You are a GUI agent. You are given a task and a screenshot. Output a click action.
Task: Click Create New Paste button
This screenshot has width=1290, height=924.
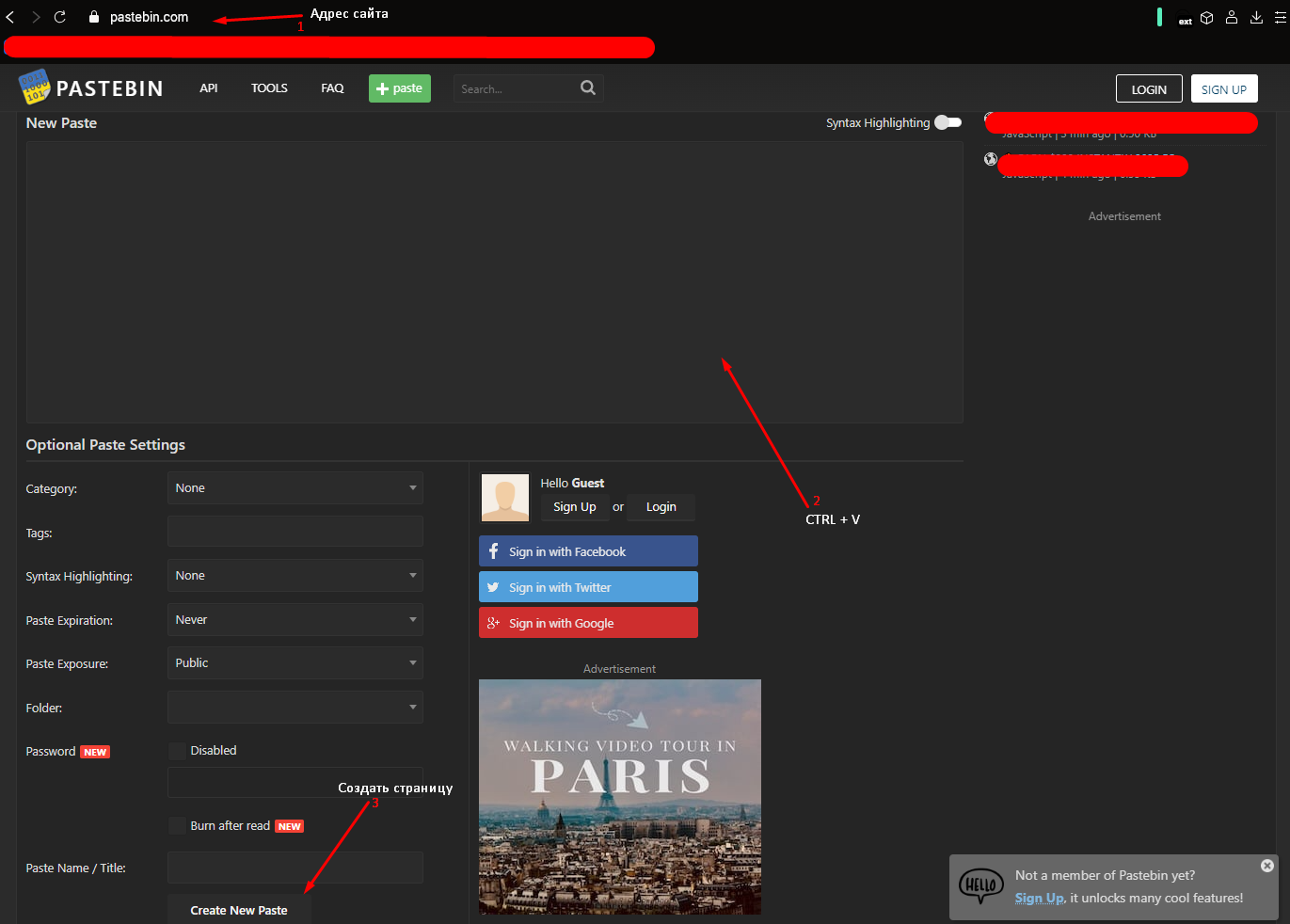[x=239, y=910]
